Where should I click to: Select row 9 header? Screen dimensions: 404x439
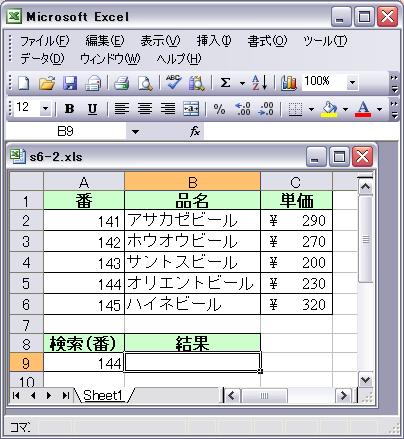click(26, 362)
